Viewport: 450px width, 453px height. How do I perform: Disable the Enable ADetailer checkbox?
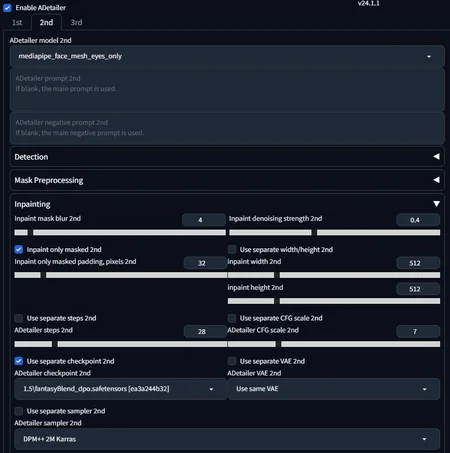[x=7, y=8]
